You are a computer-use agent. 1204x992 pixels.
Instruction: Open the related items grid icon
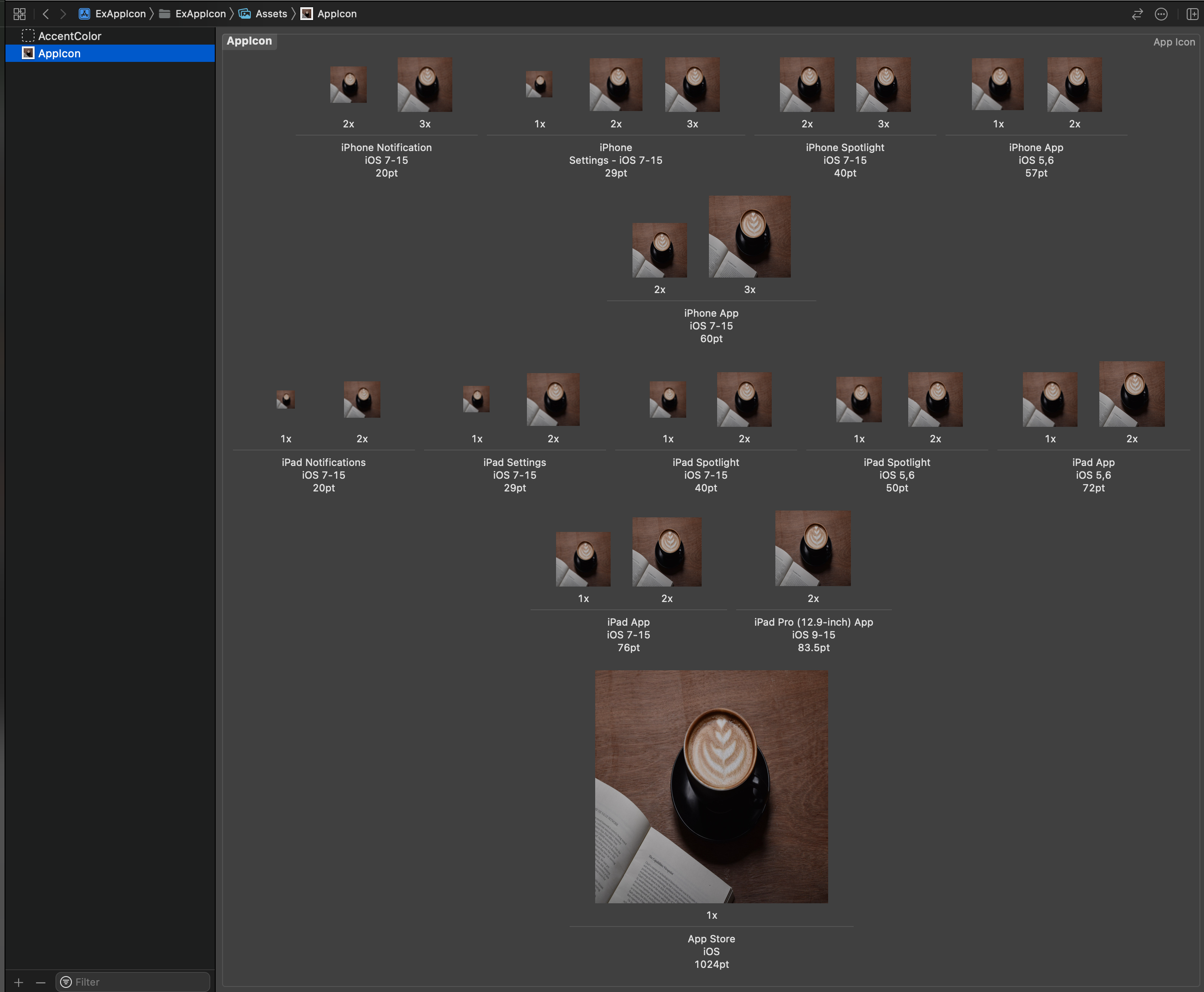click(x=20, y=14)
